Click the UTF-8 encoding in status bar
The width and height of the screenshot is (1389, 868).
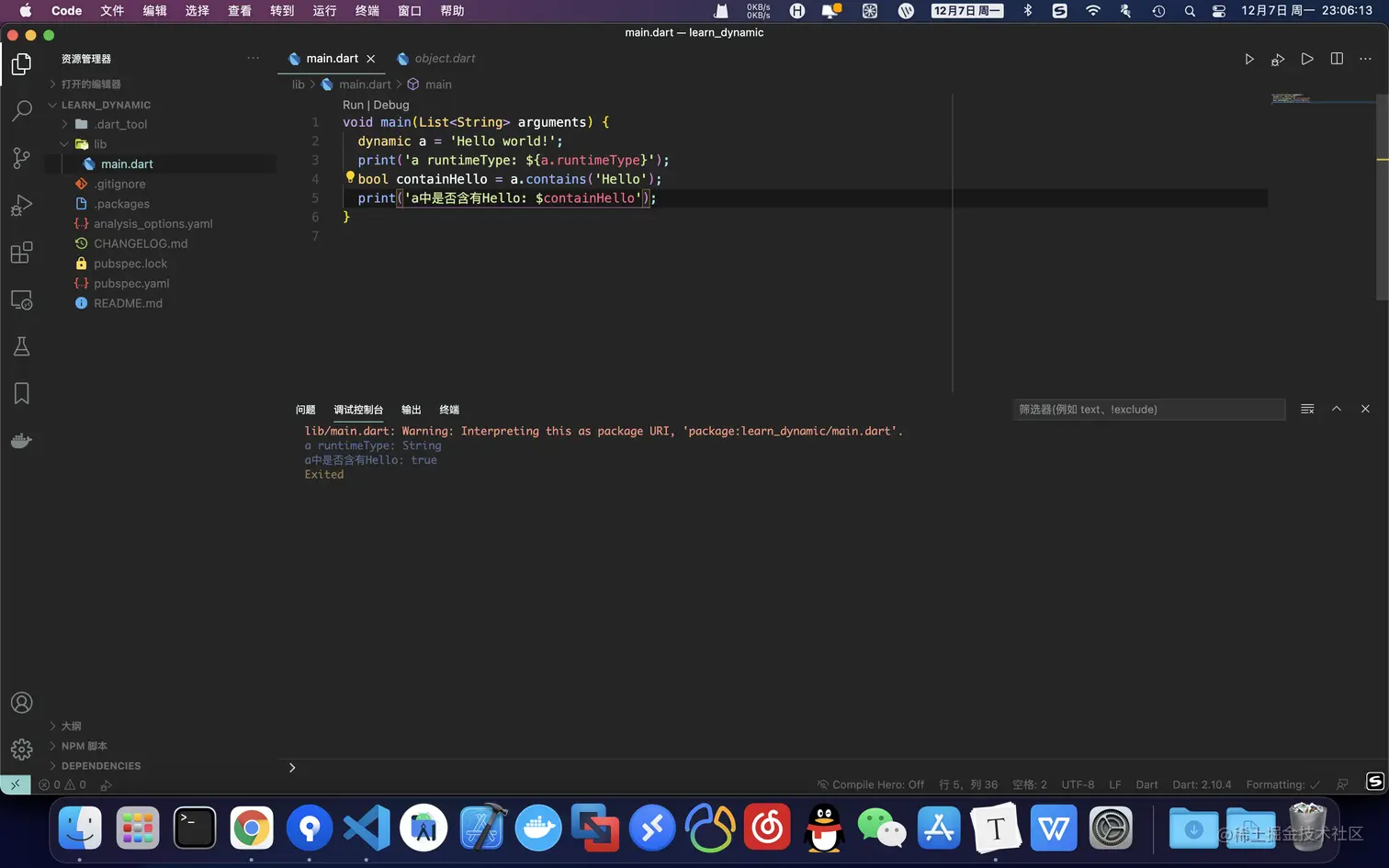(1078, 784)
